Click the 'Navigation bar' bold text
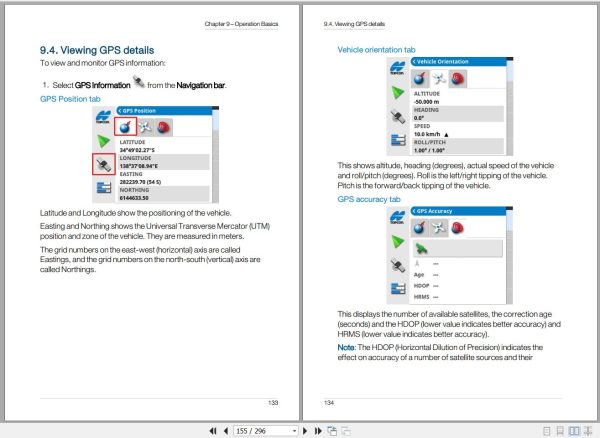Viewport: 600px width, 438px height. coord(201,85)
